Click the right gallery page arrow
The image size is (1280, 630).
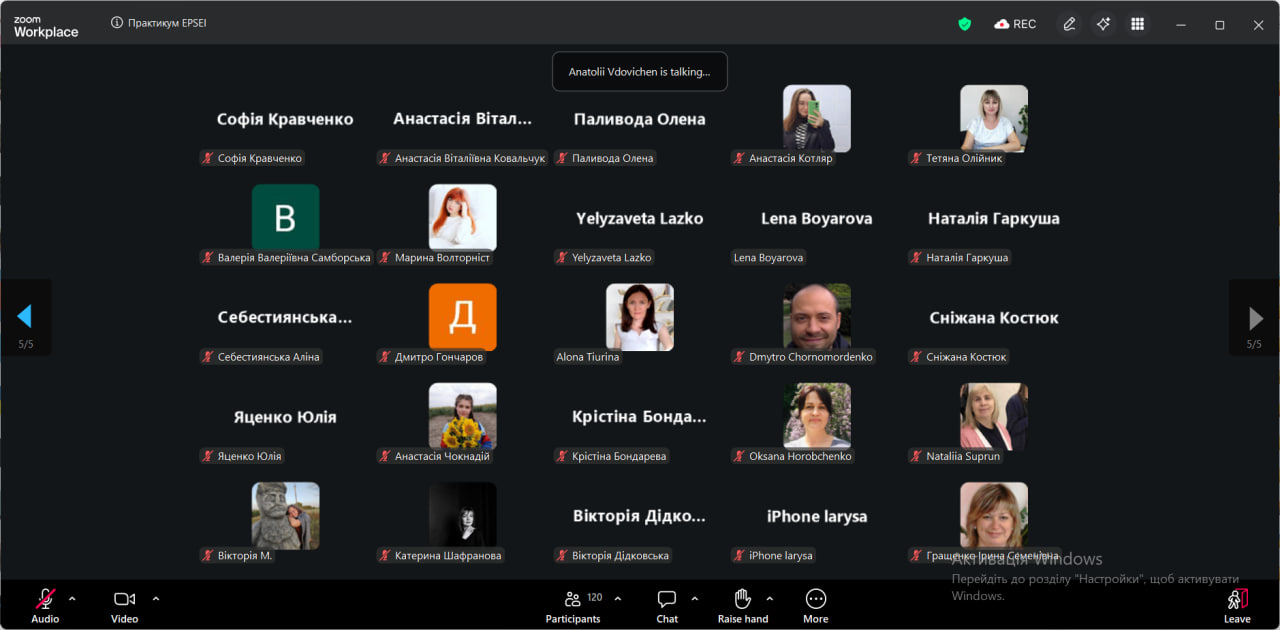pos(1254,317)
